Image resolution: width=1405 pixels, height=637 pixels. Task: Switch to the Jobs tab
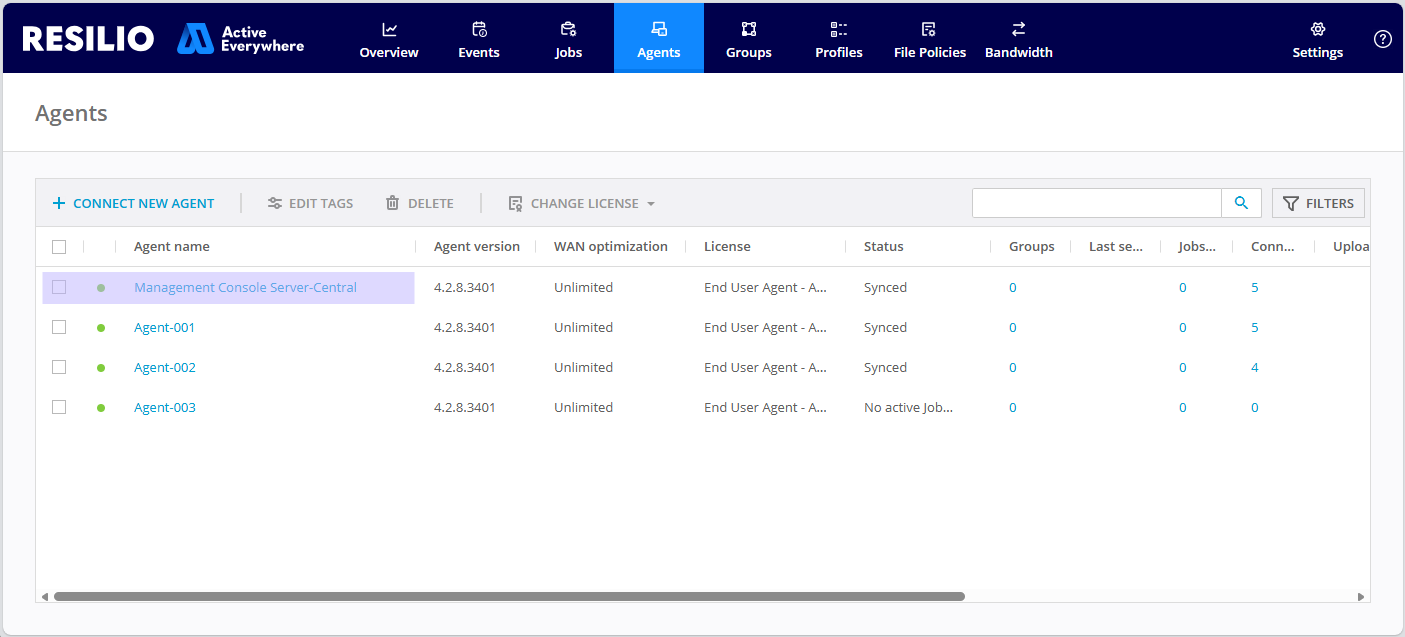tap(569, 39)
